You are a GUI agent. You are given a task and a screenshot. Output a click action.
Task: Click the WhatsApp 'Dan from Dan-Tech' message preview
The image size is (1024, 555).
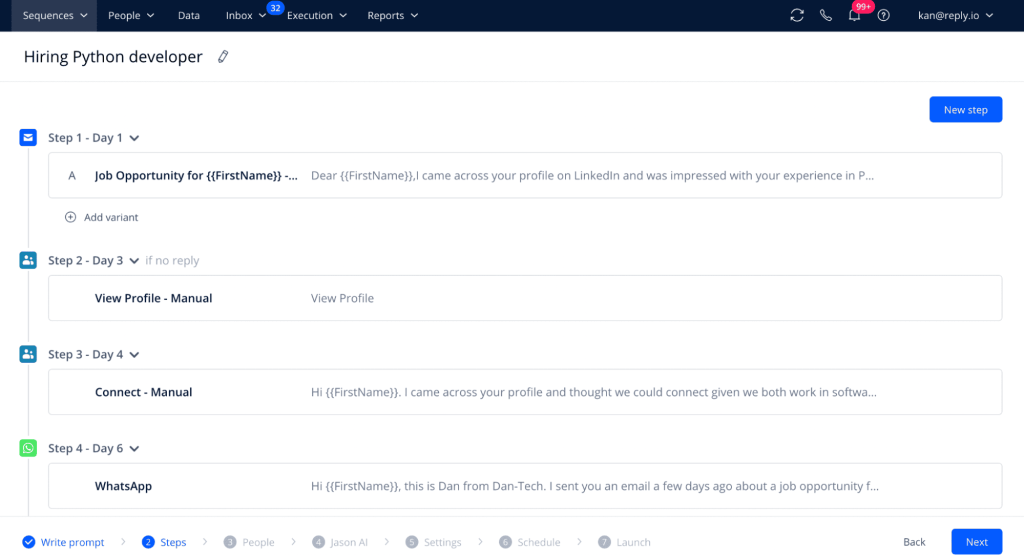(594, 486)
